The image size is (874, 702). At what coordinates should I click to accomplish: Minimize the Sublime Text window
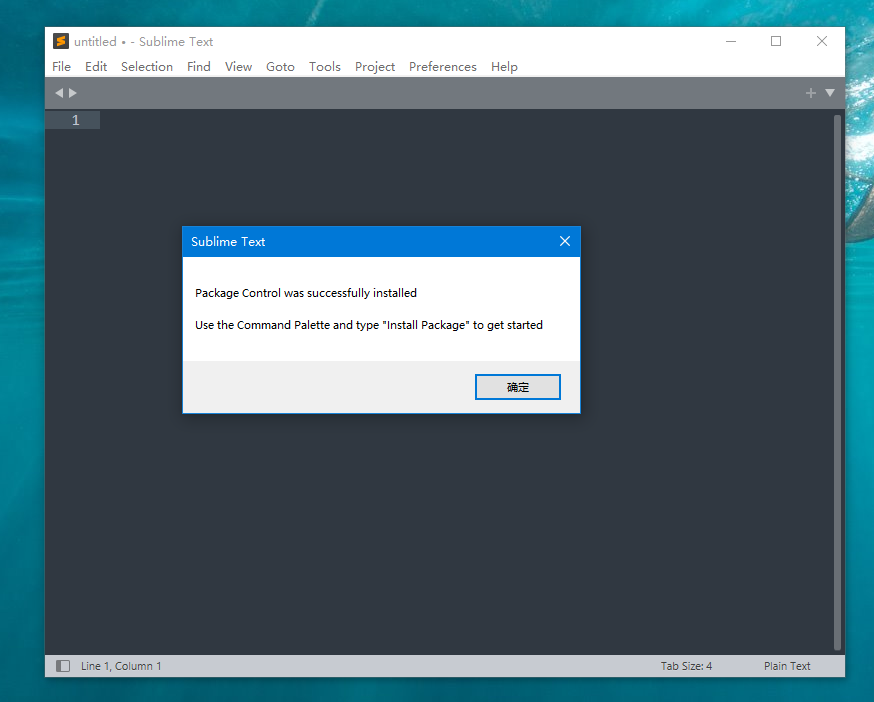click(x=731, y=41)
